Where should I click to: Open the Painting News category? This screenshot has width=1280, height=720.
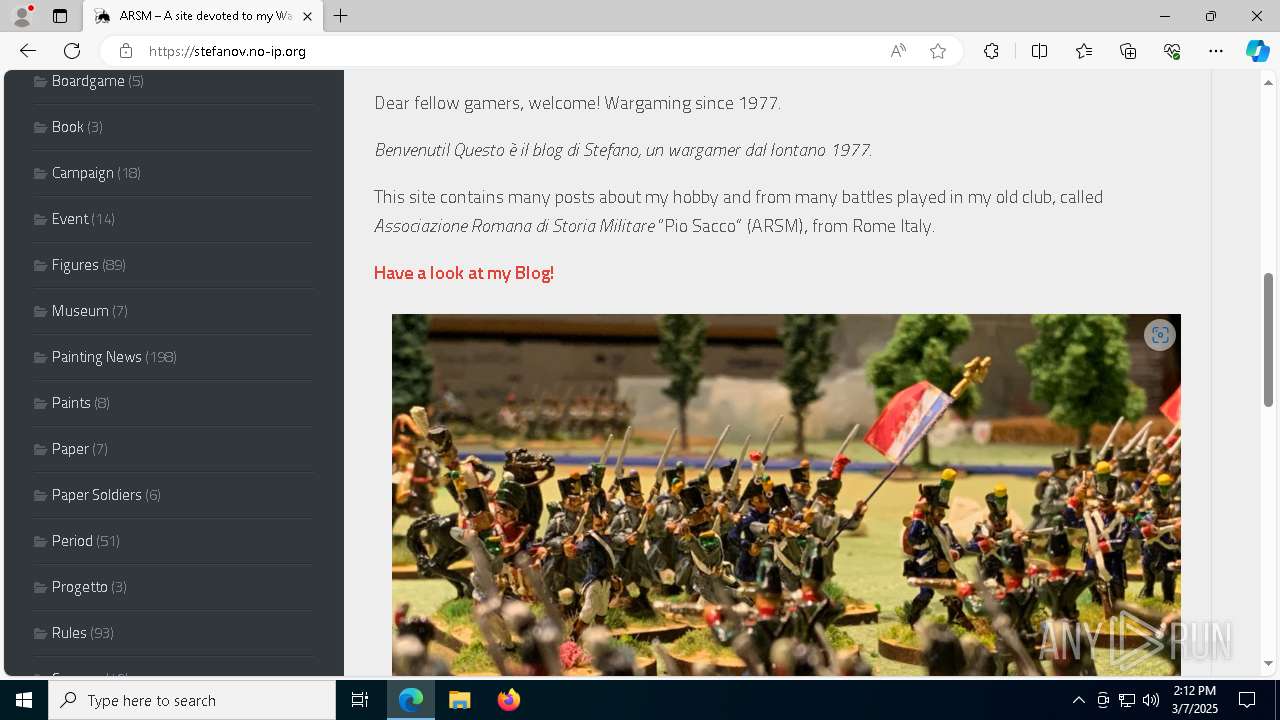97,357
